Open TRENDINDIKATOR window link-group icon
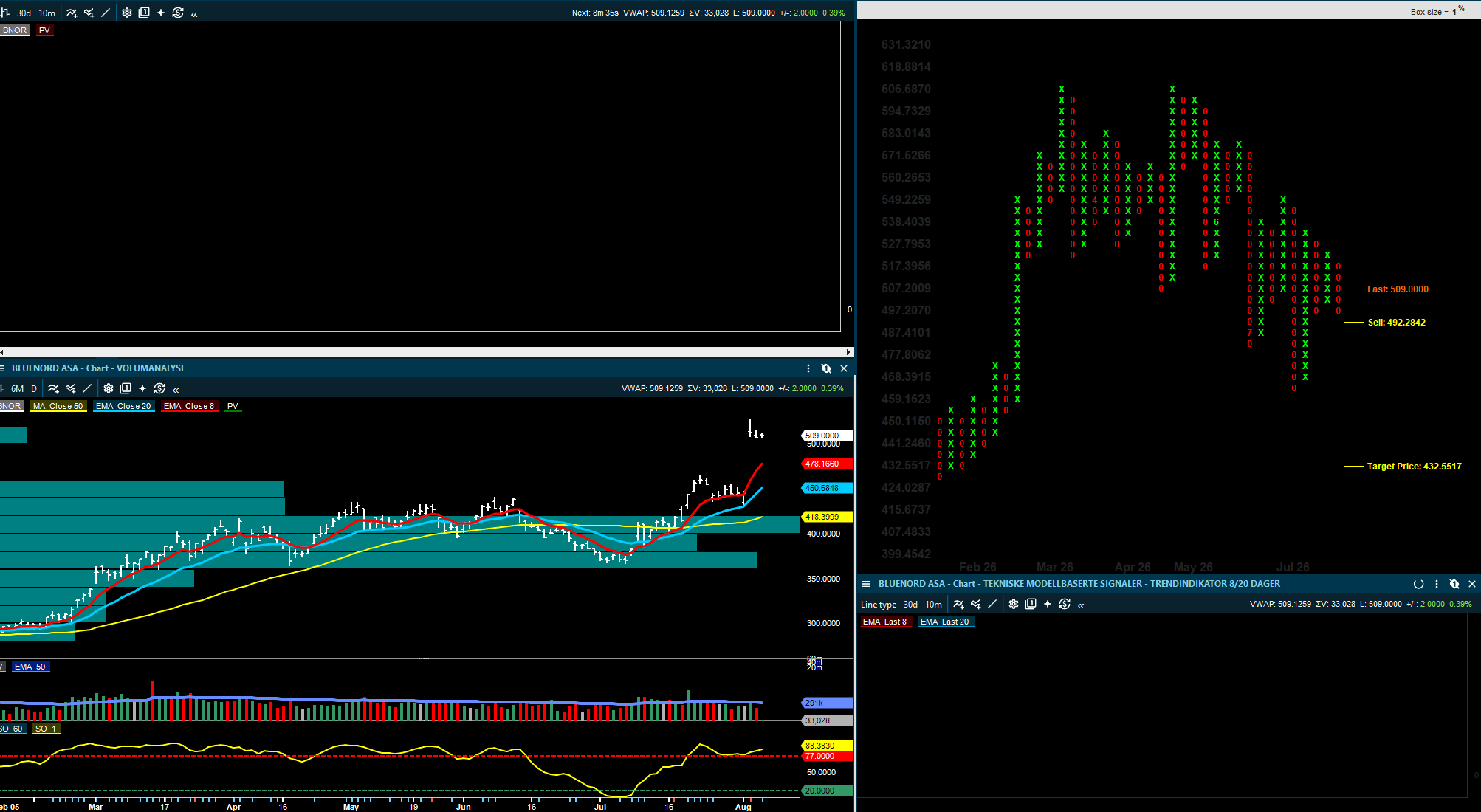 tap(1454, 584)
